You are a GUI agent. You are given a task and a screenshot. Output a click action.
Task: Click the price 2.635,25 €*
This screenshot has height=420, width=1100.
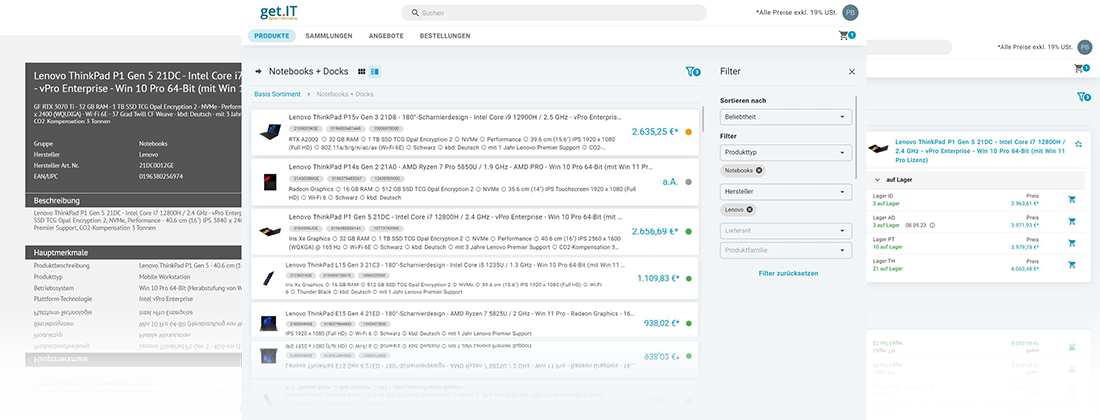click(655, 131)
